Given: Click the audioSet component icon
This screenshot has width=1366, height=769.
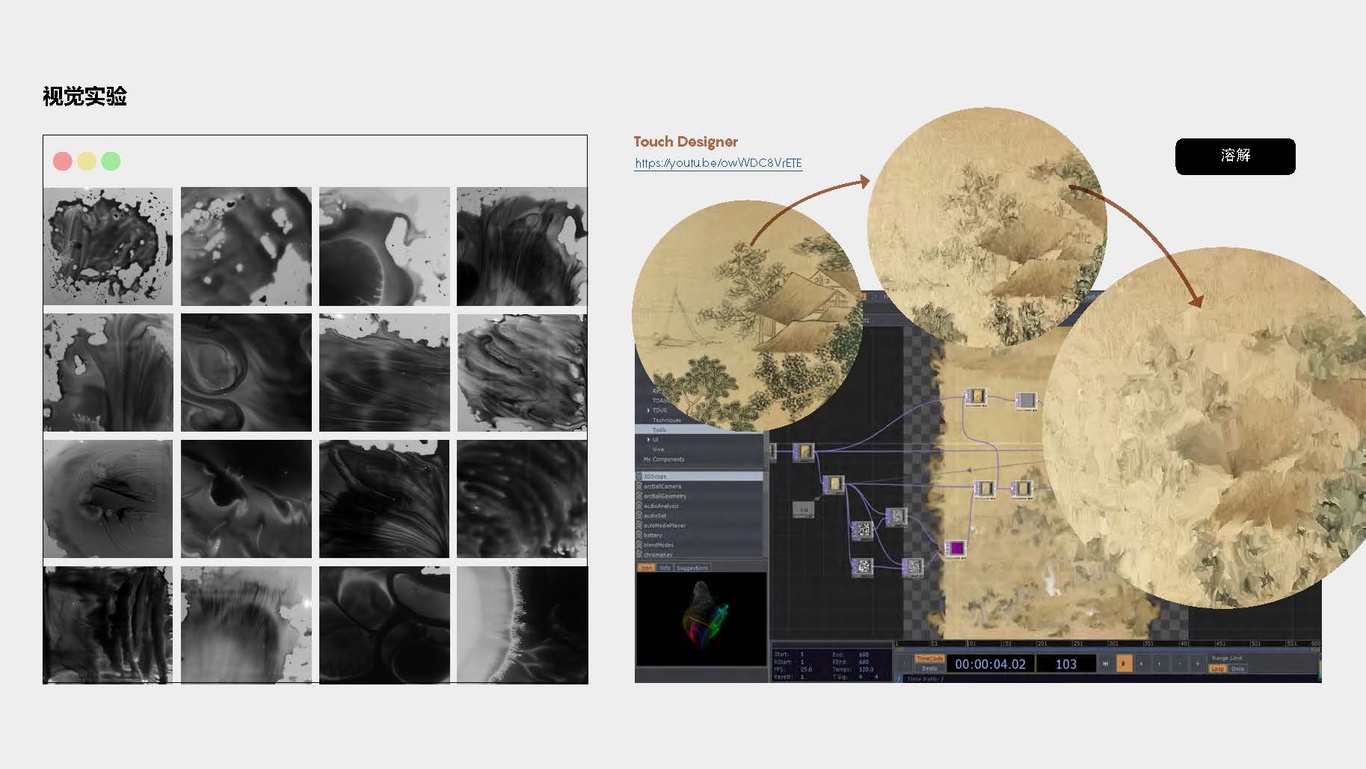Looking at the screenshot, I should pos(639,515).
